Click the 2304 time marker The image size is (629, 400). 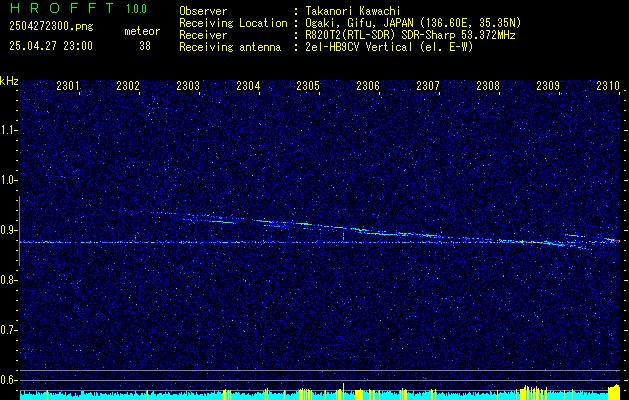[x=248, y=85]
